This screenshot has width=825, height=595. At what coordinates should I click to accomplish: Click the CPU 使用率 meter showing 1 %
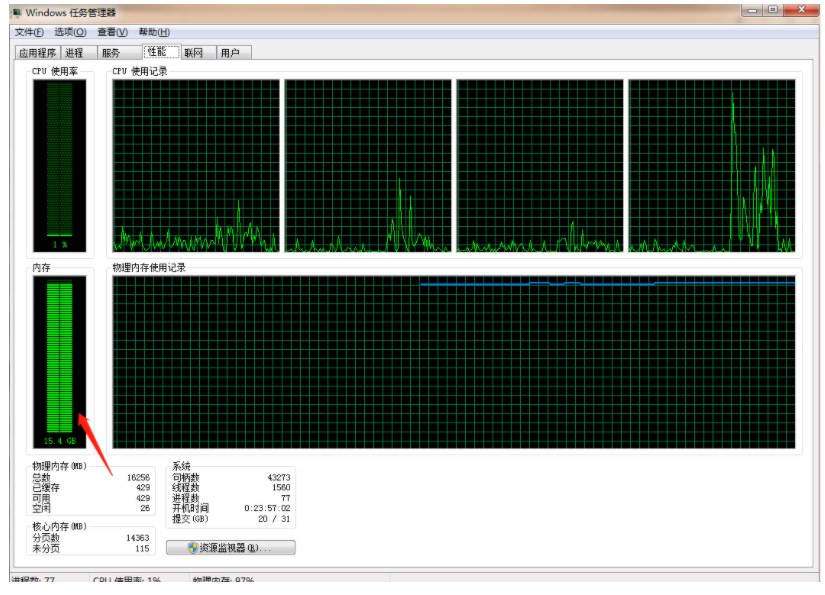pos(59,166)
